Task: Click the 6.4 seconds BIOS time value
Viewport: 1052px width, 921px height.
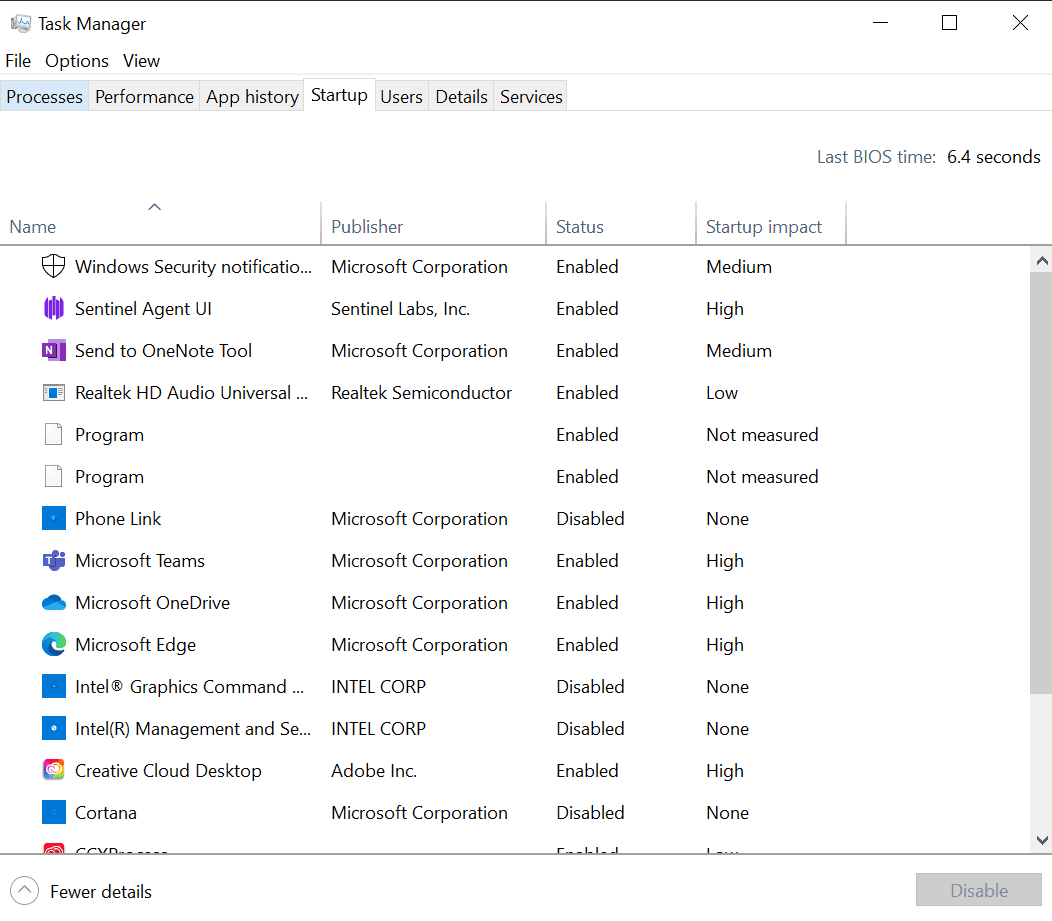Action: tap(994, 156)
